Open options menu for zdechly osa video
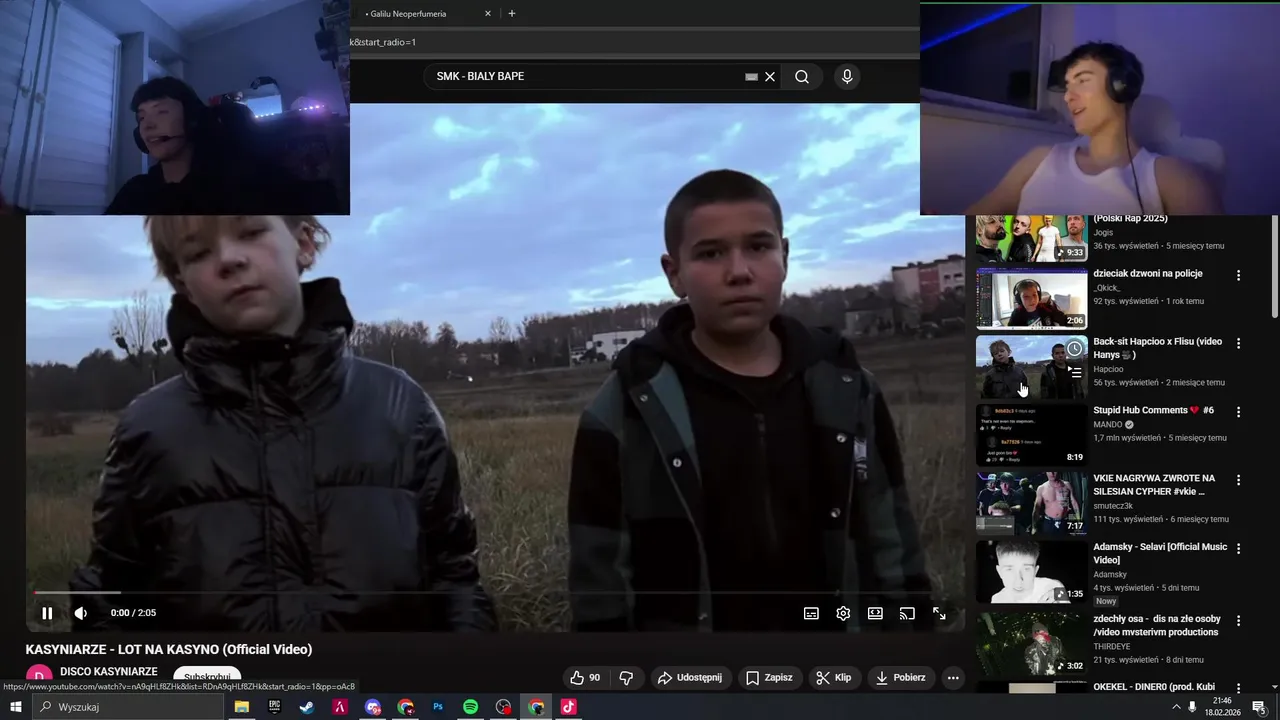This screenshot has width=1280, height=720. pyautogui.click(x=1239, y=620)
